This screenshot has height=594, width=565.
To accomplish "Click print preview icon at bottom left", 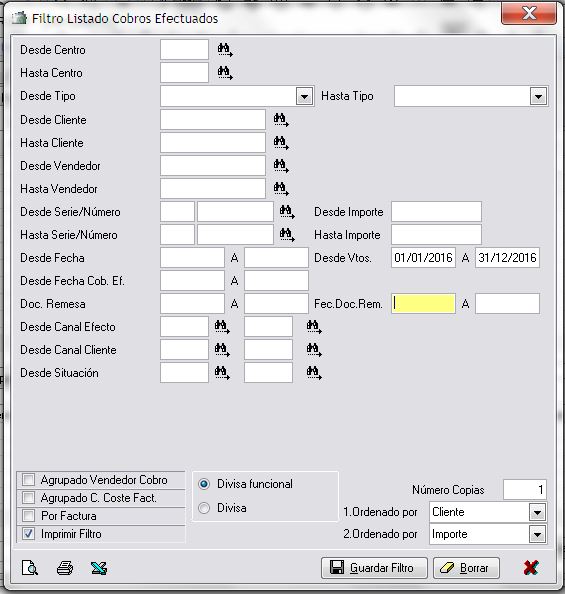I will pyautogui.click(x=30, y=567).
